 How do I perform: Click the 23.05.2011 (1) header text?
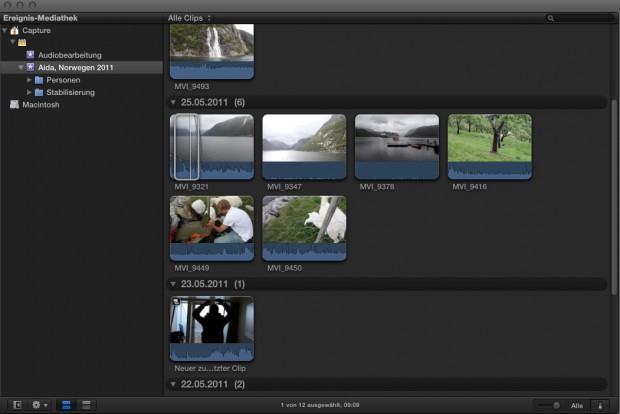point(213,284)
